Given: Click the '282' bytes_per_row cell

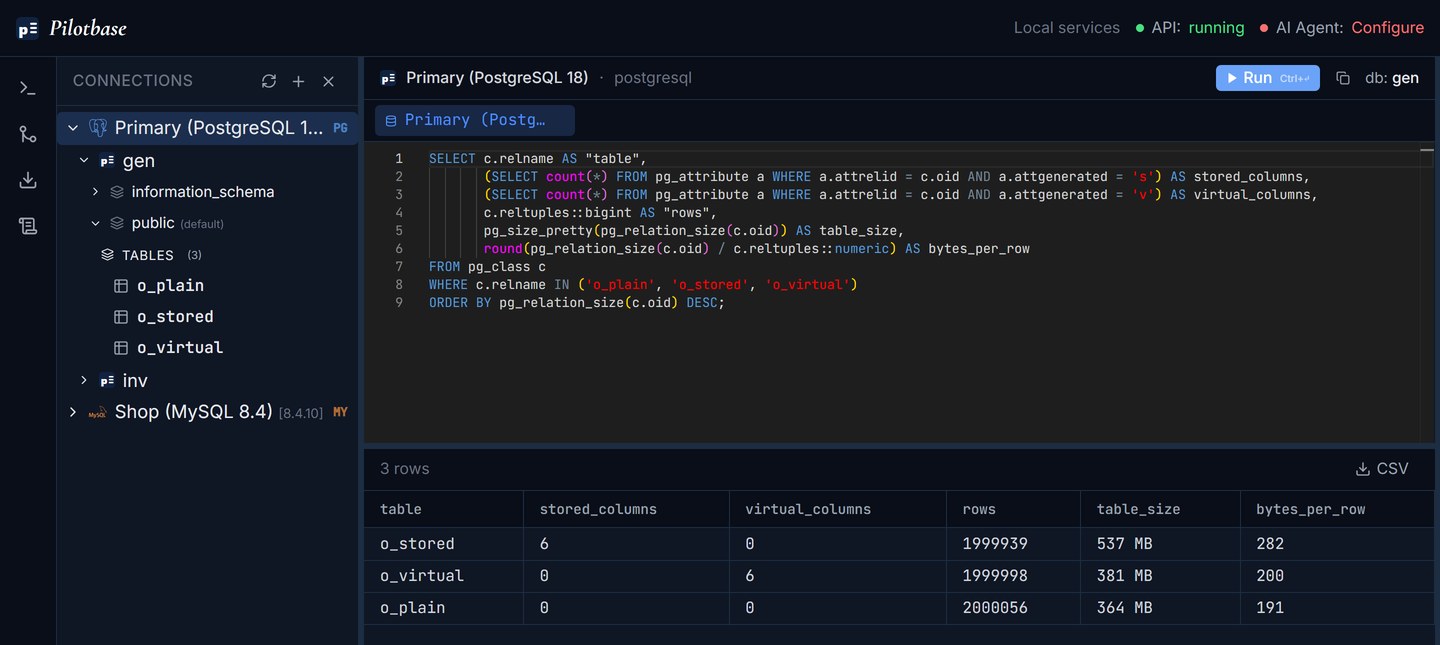Looking at the screenshot, I should tap(1337, 544).
